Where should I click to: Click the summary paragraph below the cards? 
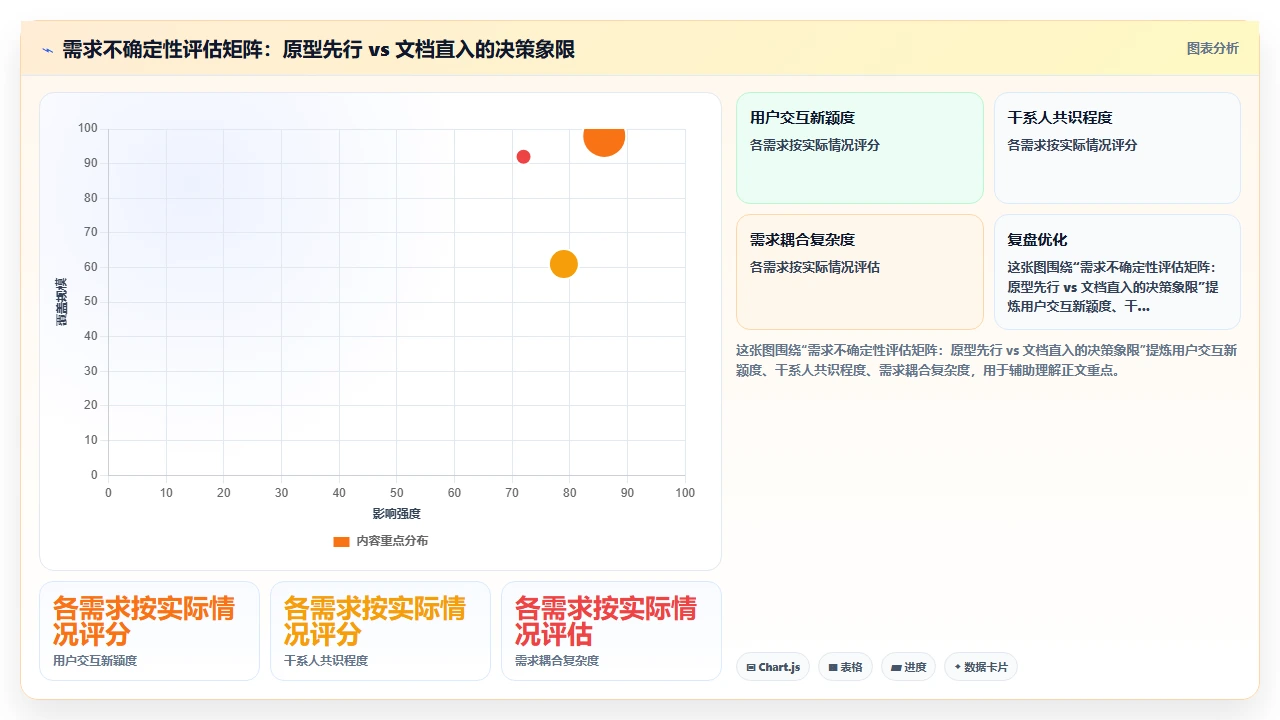pyautogui.click(x=987, y=360)
